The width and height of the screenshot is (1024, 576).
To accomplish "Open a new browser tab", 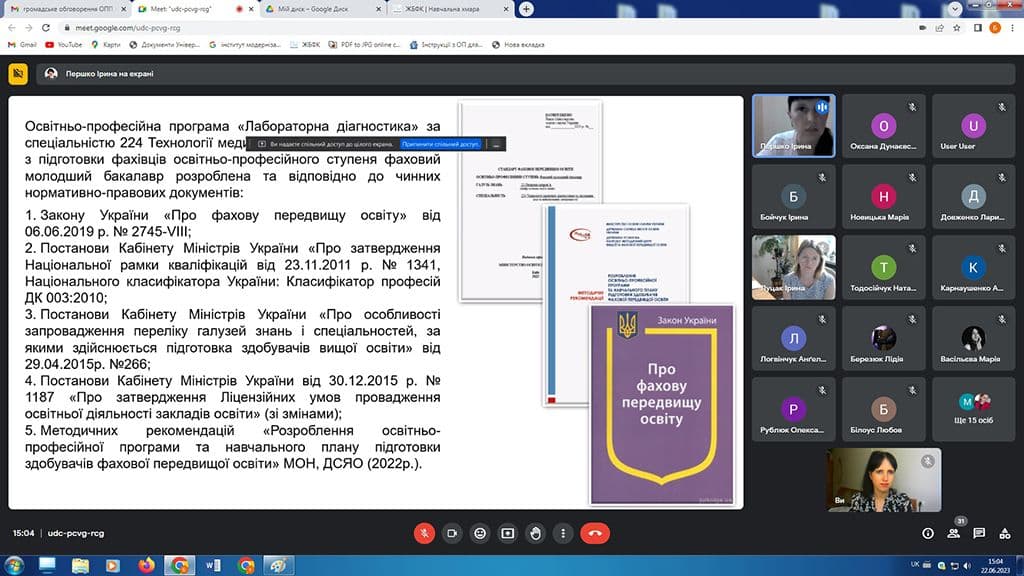I will coord(526,9).
